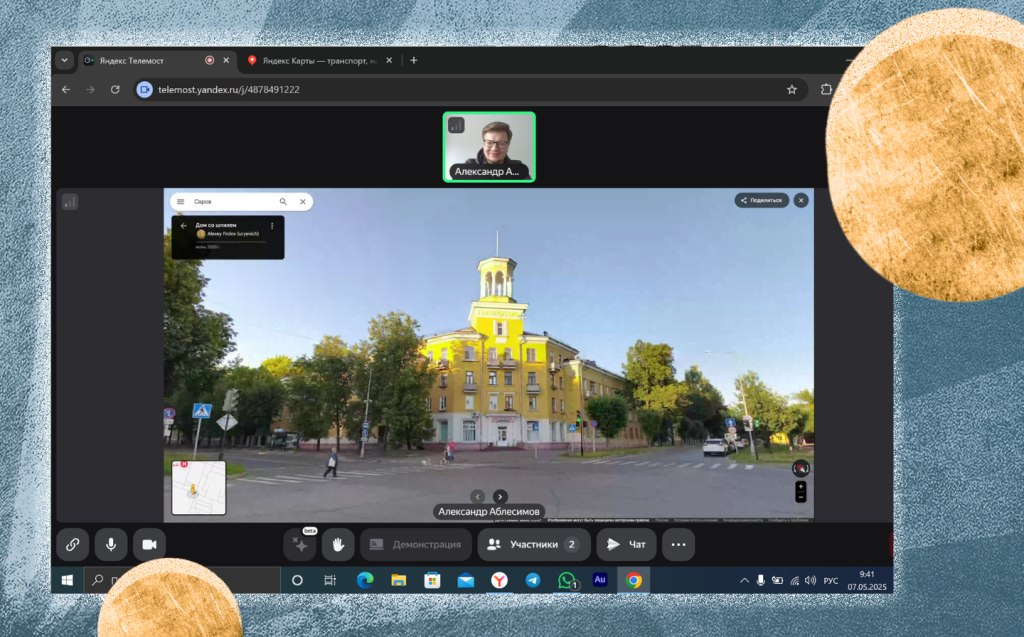Mute the microphone in Telemost
Image resolution: width=1024 pixels, height=637 pixels.
tap(111, 544)
